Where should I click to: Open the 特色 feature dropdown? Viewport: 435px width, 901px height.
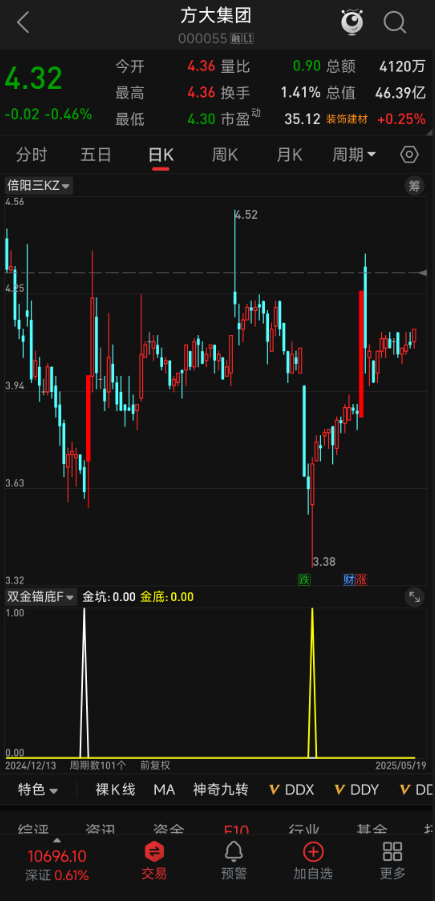tap(38, 790)
